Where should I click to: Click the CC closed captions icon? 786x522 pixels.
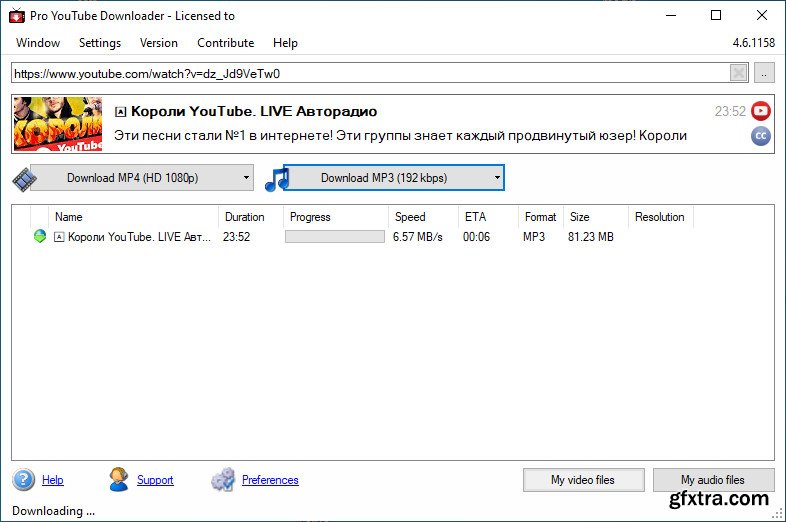coord(762,136)
